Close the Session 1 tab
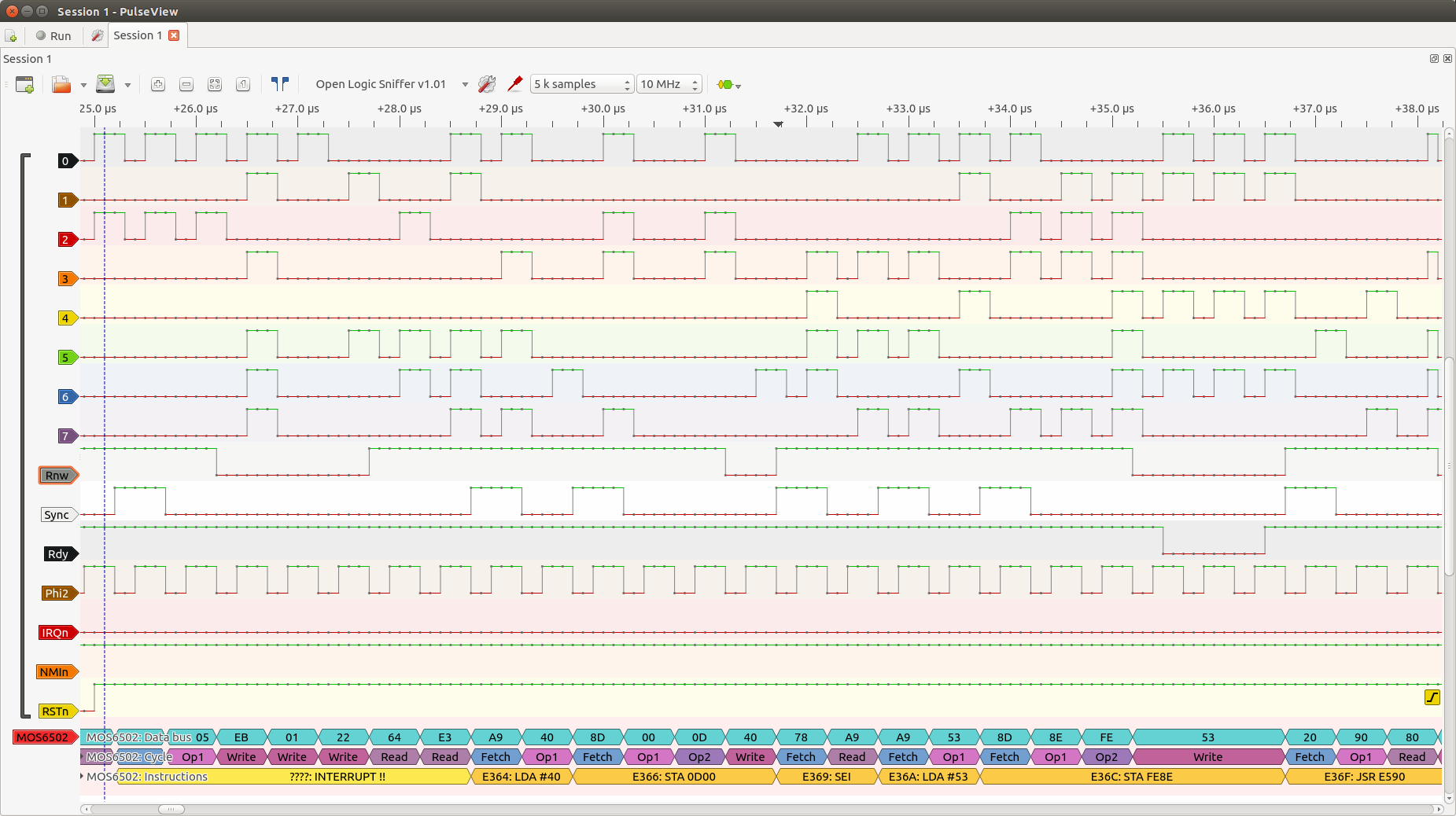1456x816 pixels. click(x=174, y=35)
